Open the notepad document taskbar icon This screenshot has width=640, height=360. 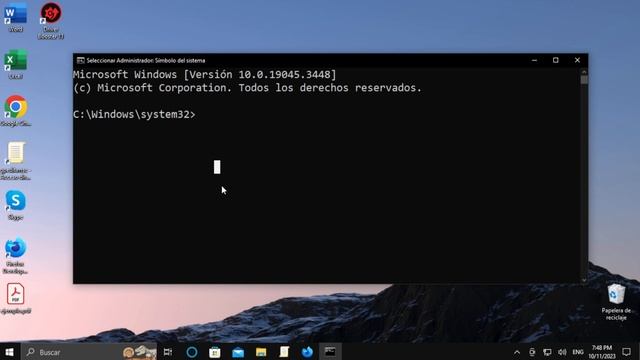click(284, 352)
